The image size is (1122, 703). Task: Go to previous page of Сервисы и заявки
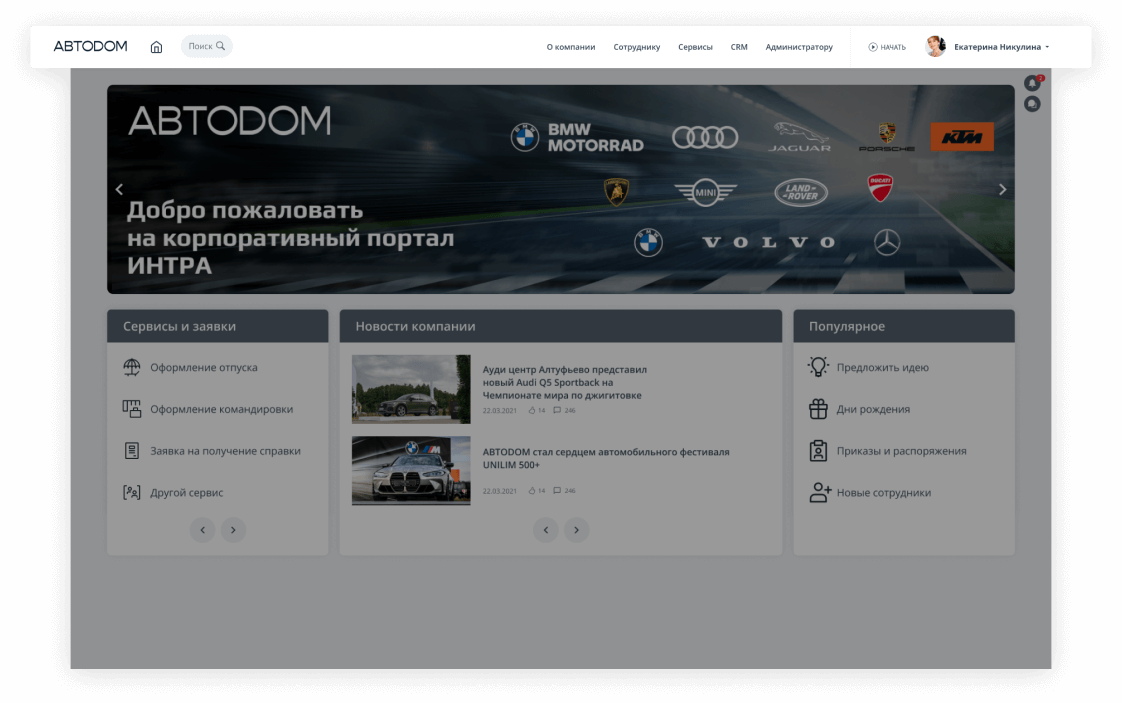(203, 530)
